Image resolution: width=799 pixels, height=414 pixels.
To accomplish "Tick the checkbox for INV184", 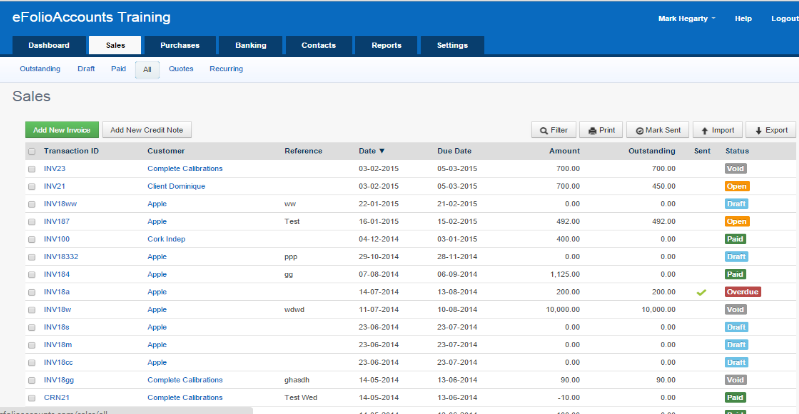I will tap(32, 275).
